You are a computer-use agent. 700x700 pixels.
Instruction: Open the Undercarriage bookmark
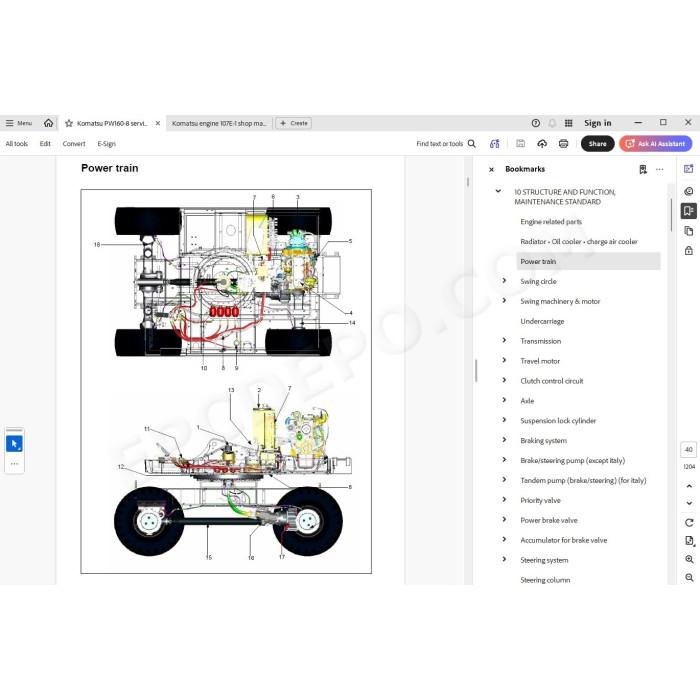point(542,321)
